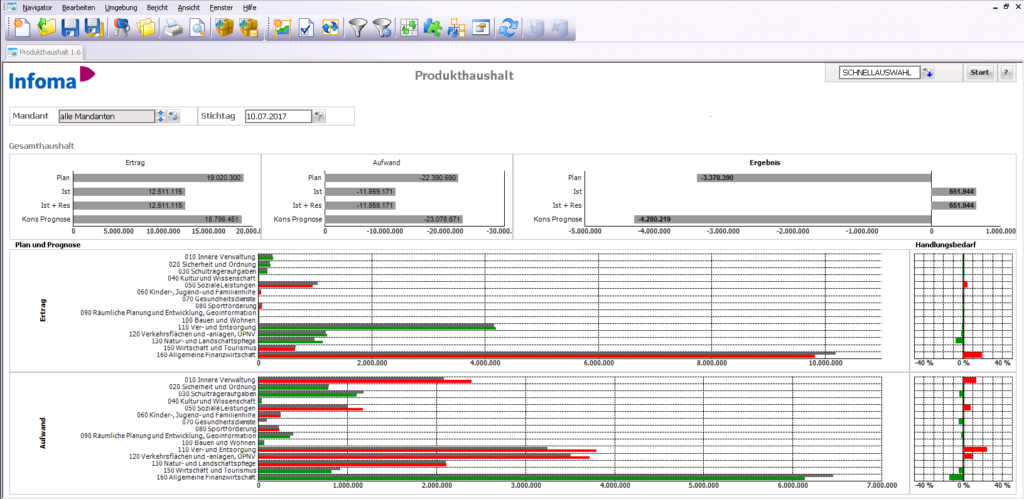The width and height of the screenshot is (1024, 499).
Task: Click into the Stichtag date field
Action: pos(277,117)
